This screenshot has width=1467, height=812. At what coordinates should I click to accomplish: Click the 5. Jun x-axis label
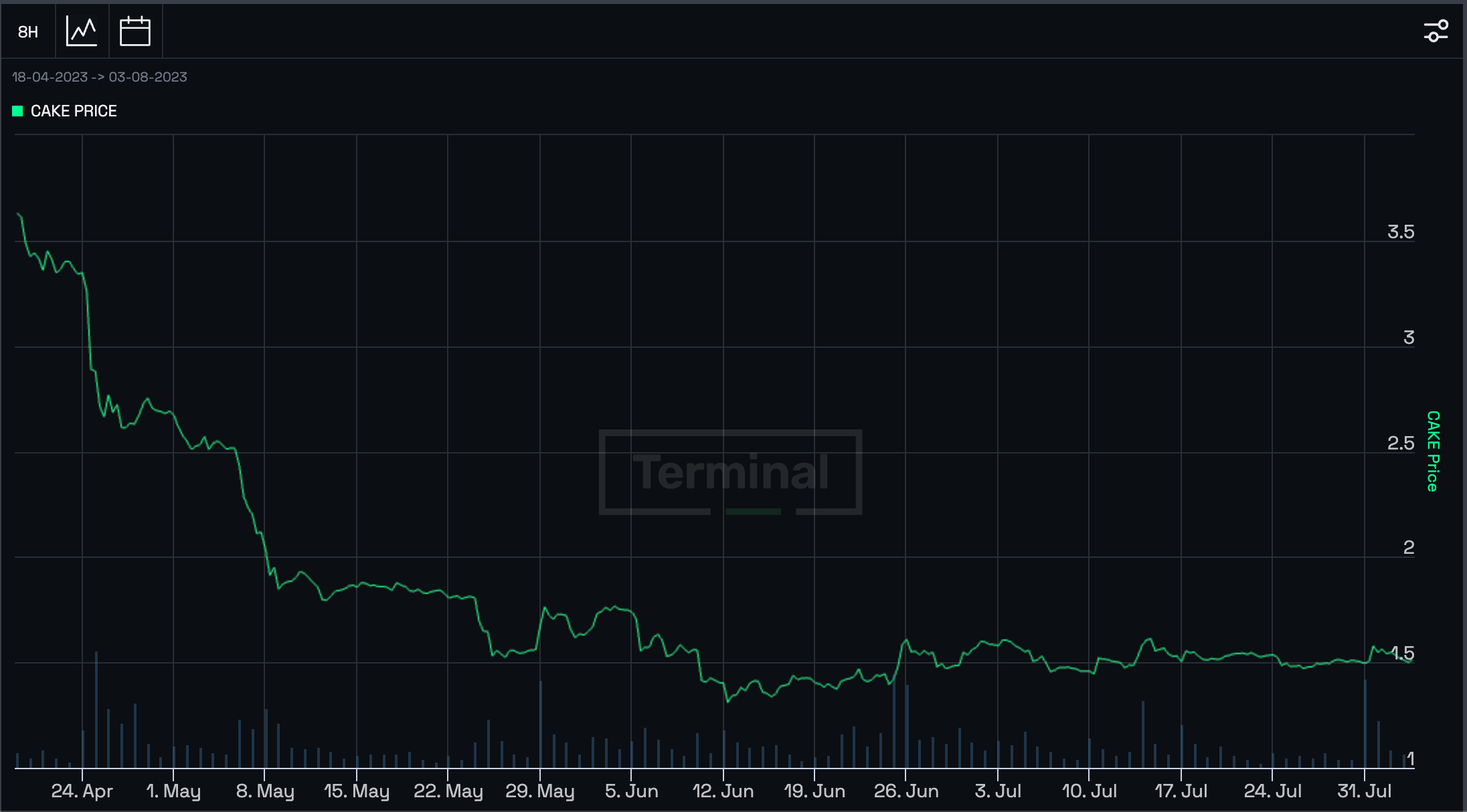point(631,791)
